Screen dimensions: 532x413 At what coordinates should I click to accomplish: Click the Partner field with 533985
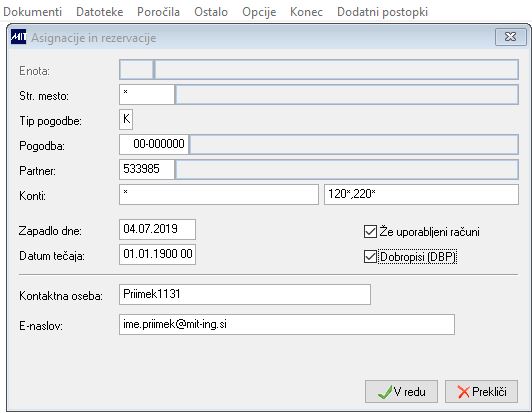pos(147,169)
